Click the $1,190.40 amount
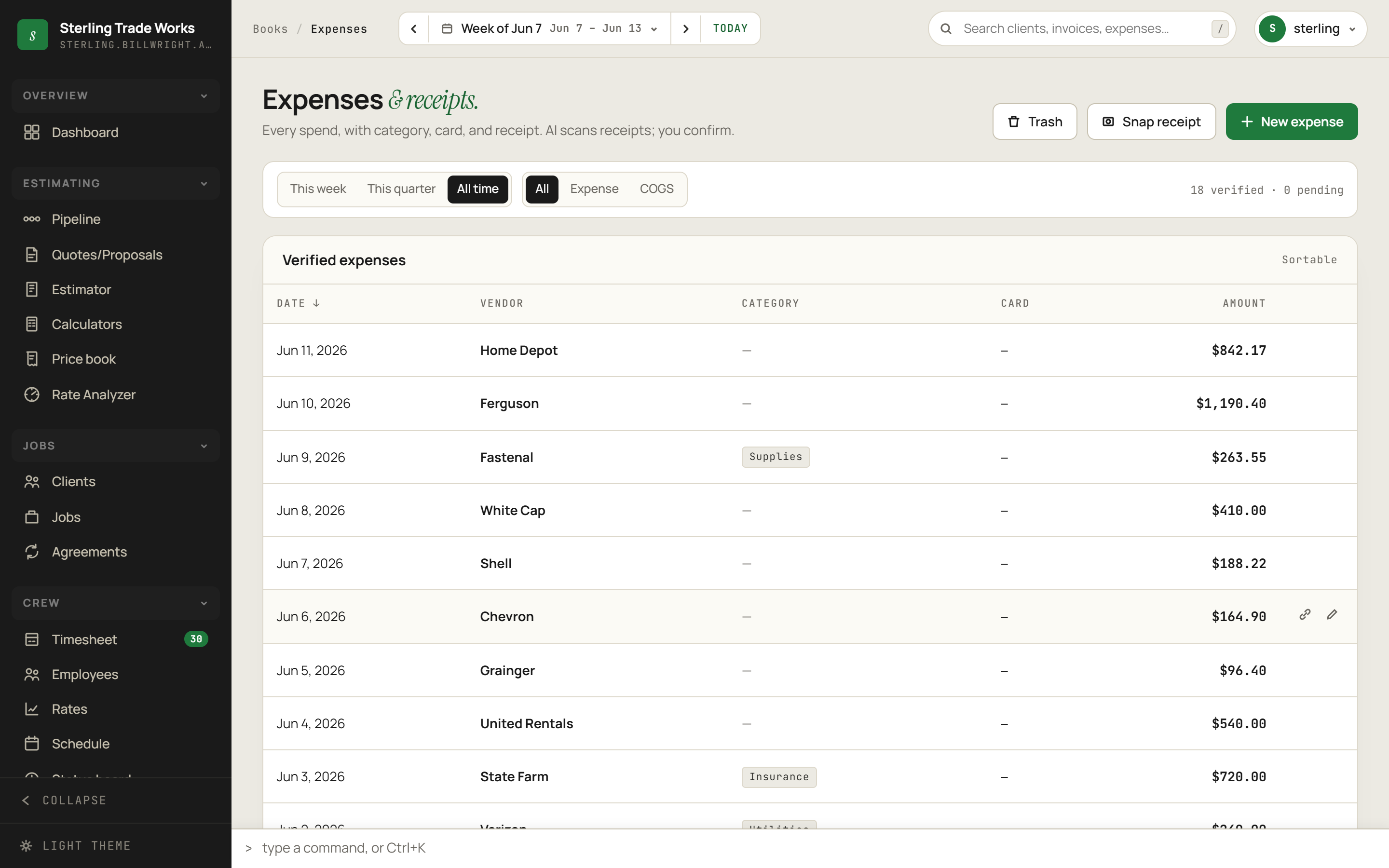Screen dimensions: 1389x868 point(1231,404)
